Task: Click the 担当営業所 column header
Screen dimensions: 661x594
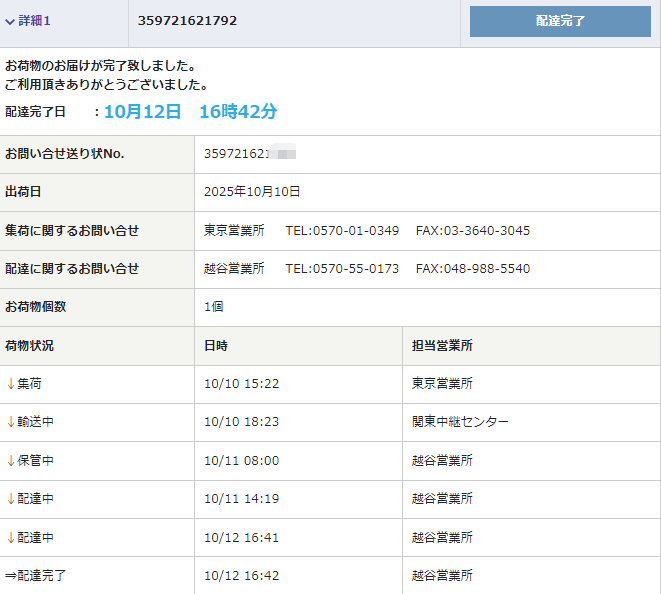Action: [442, 346]
